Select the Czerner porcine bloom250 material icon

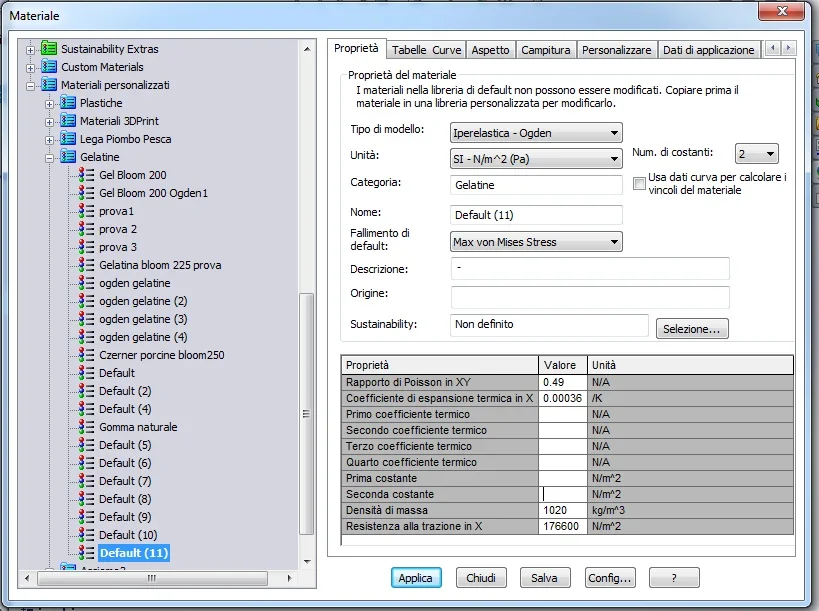87,355
